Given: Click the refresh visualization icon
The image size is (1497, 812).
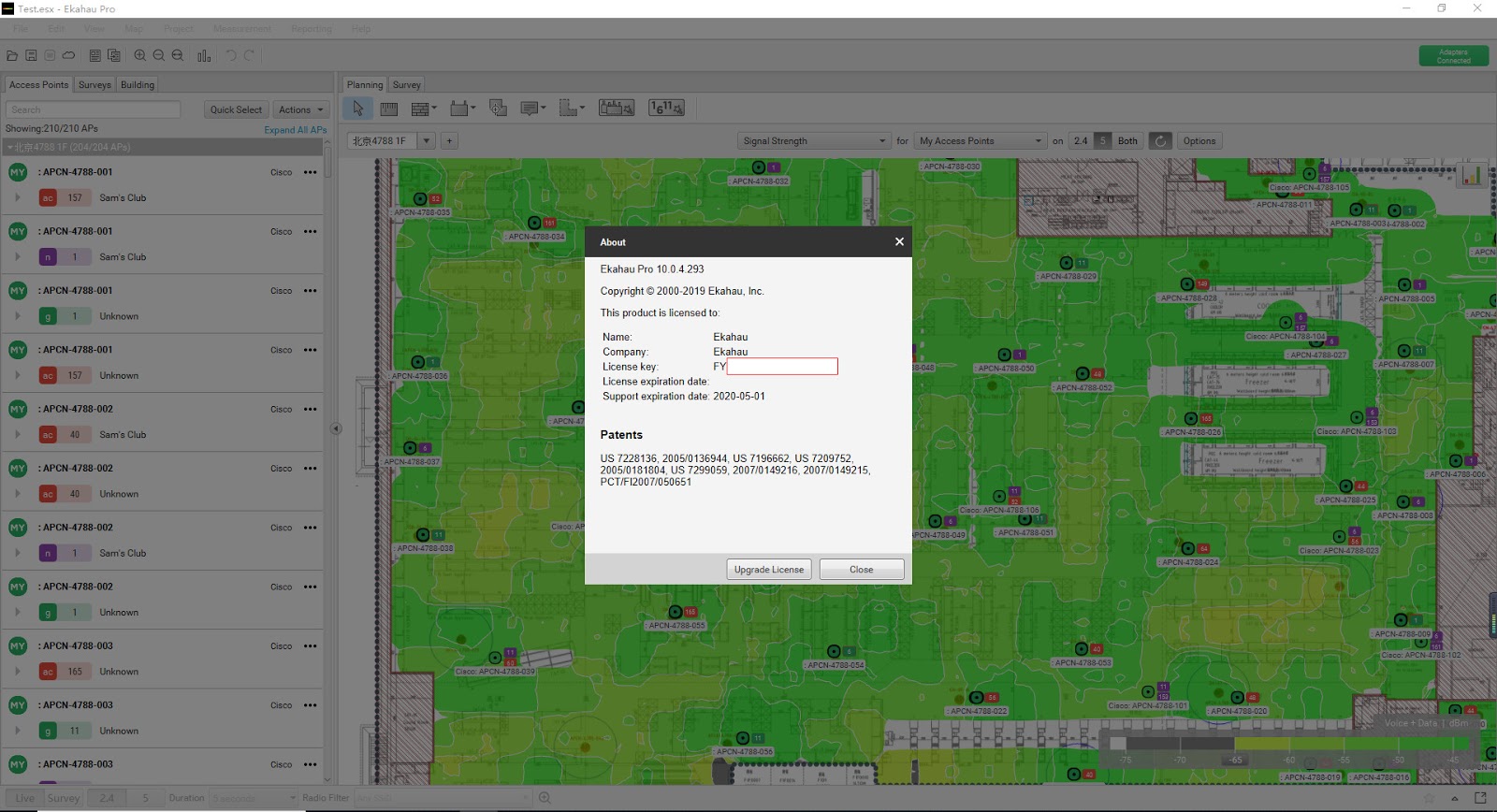Looking at the screenshot, I should point(1160,141).
